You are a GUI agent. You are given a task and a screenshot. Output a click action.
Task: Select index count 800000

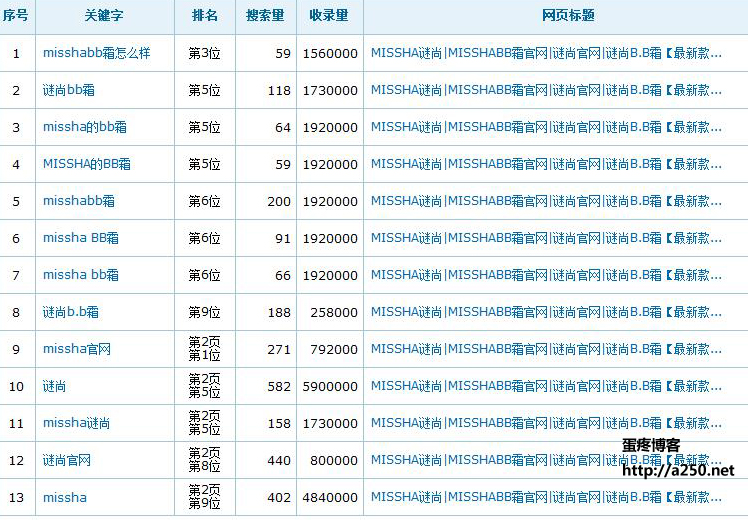point(334,460)
